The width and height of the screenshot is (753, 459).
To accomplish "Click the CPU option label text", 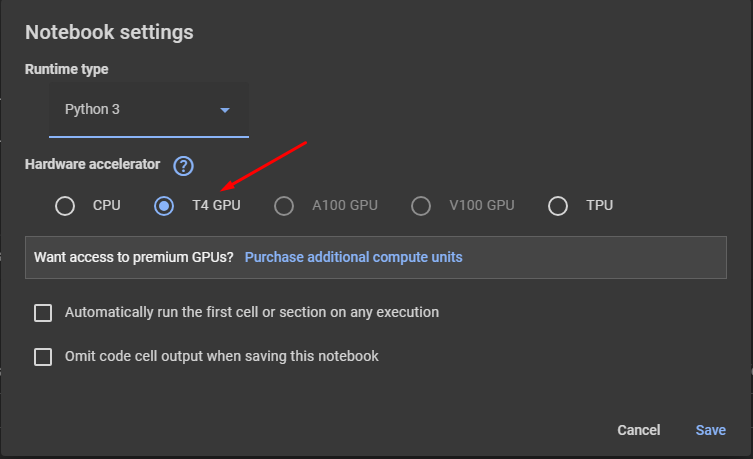I will [x=107, y=205].
